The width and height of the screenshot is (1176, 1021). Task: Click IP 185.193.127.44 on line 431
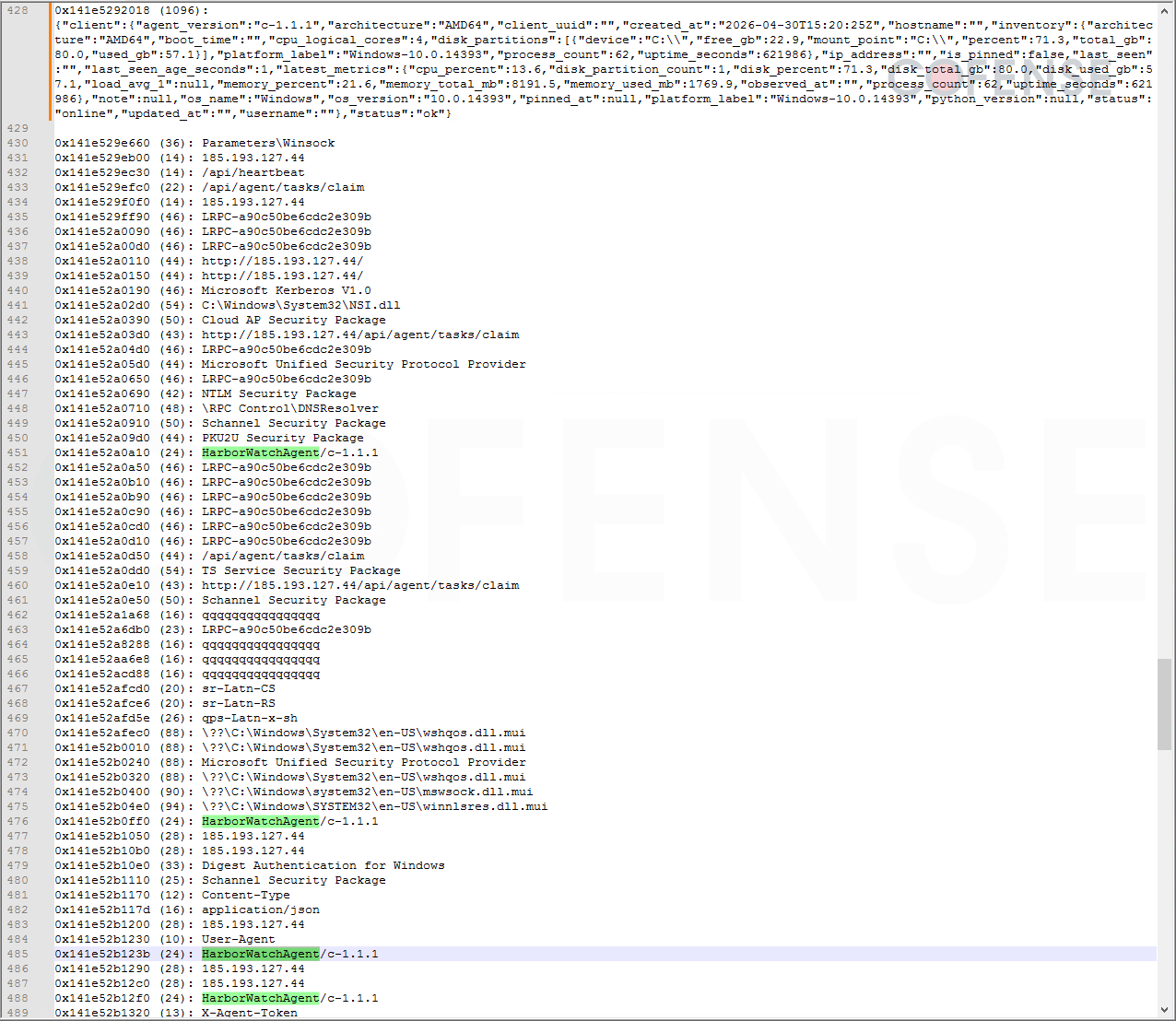coord(253,158)
